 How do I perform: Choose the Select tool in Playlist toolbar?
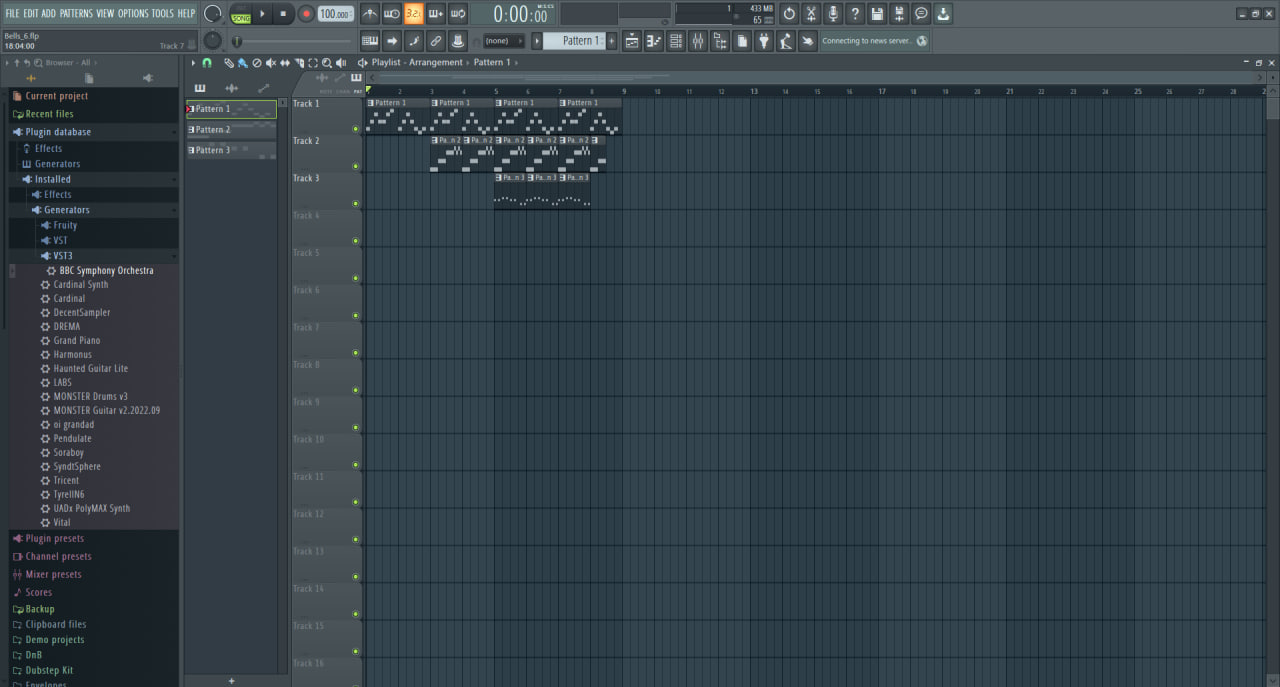[x=313, y=63]
